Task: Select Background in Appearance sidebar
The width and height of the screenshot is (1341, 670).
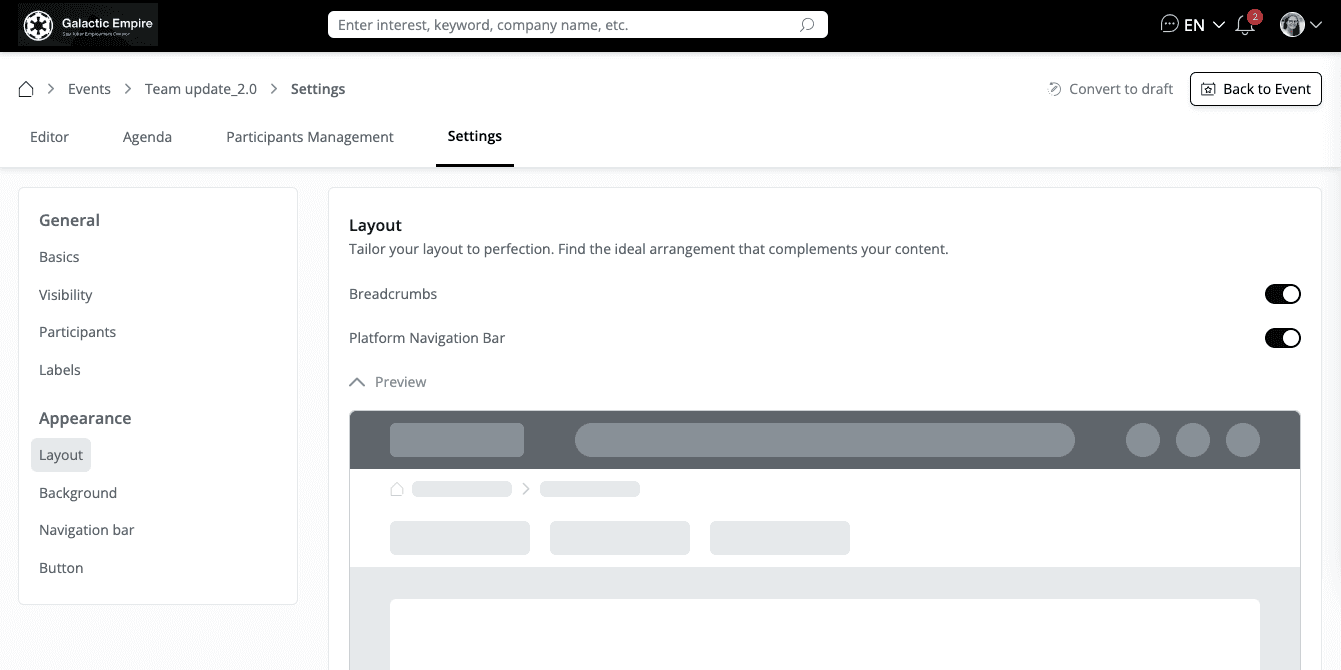Action: coord(78,493)
